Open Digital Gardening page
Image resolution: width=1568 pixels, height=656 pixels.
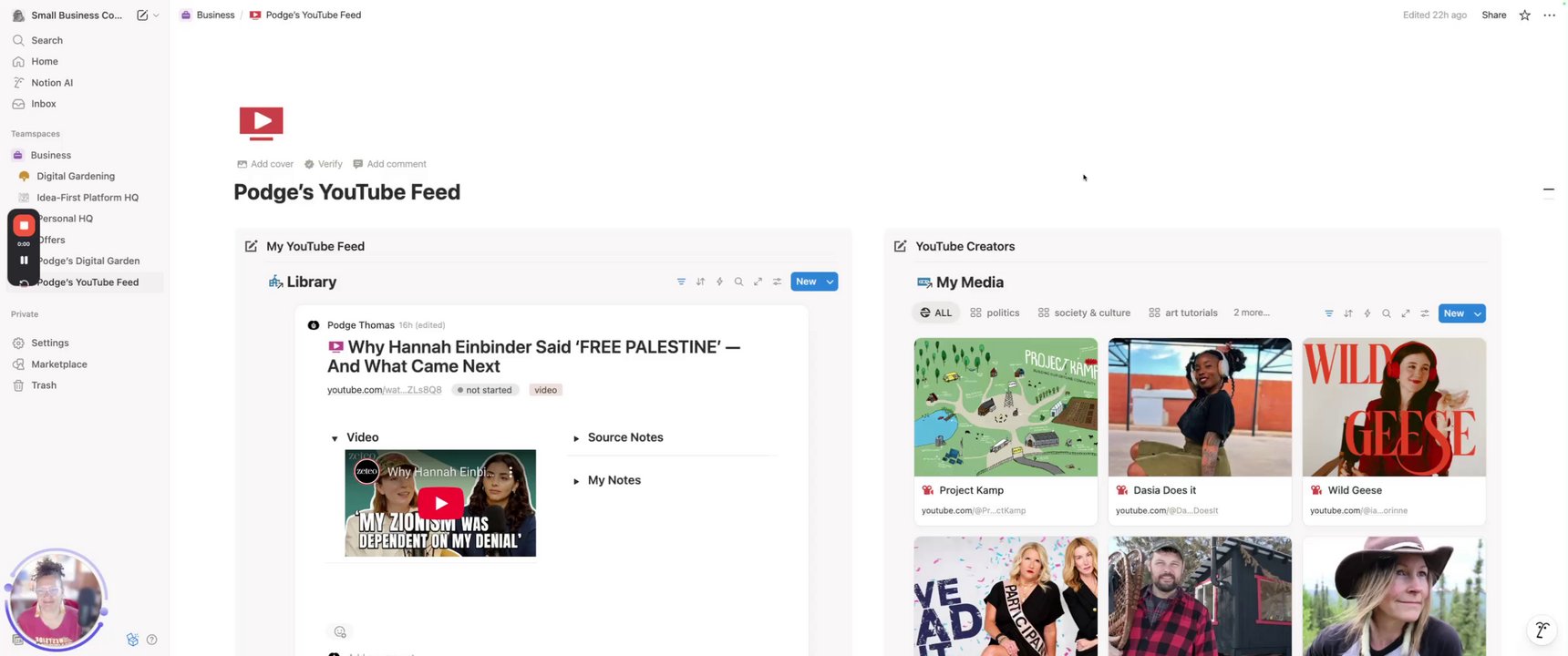[x=76, y=176]
